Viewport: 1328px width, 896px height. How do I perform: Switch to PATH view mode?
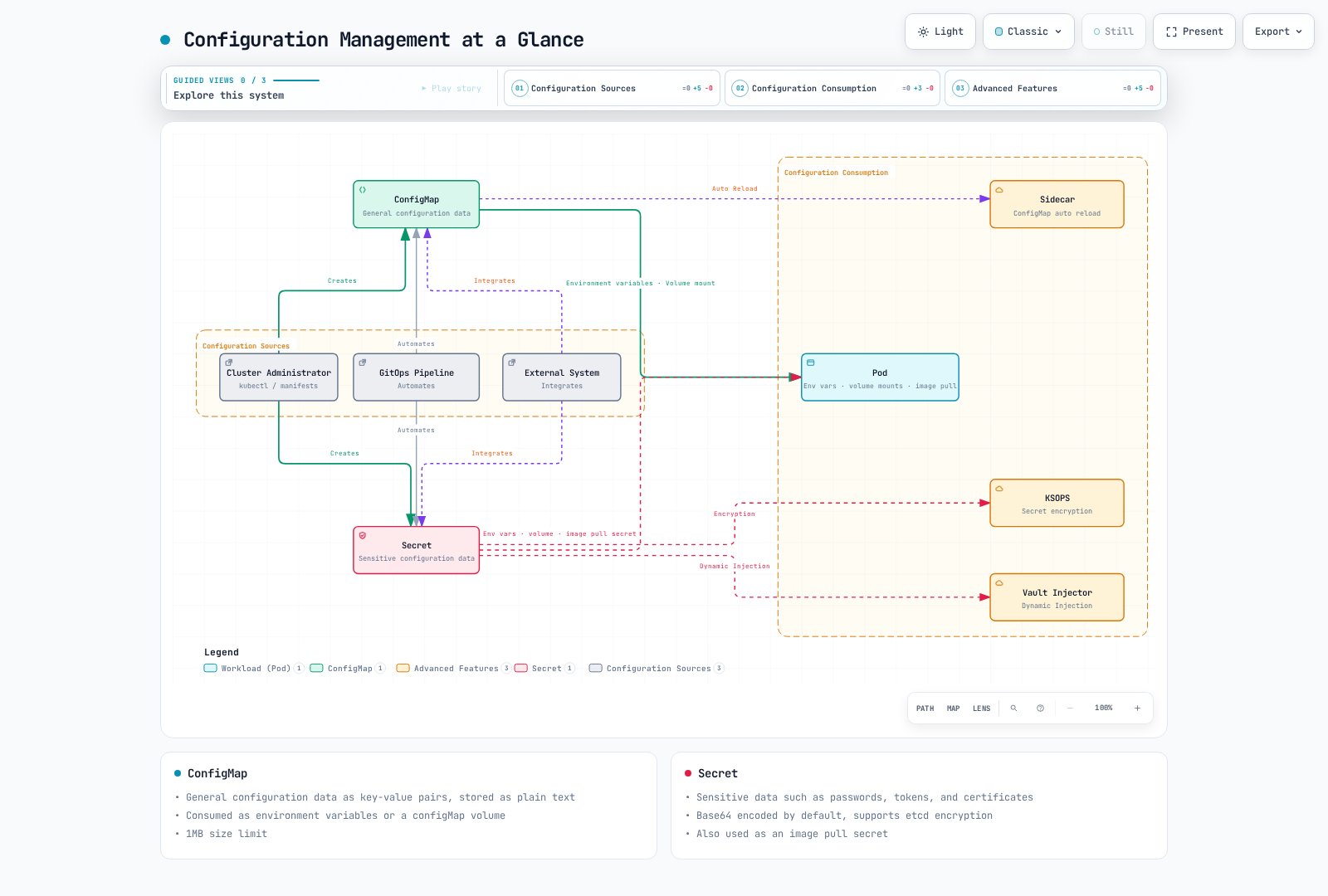pyautogui.click(x=925, y=709)
